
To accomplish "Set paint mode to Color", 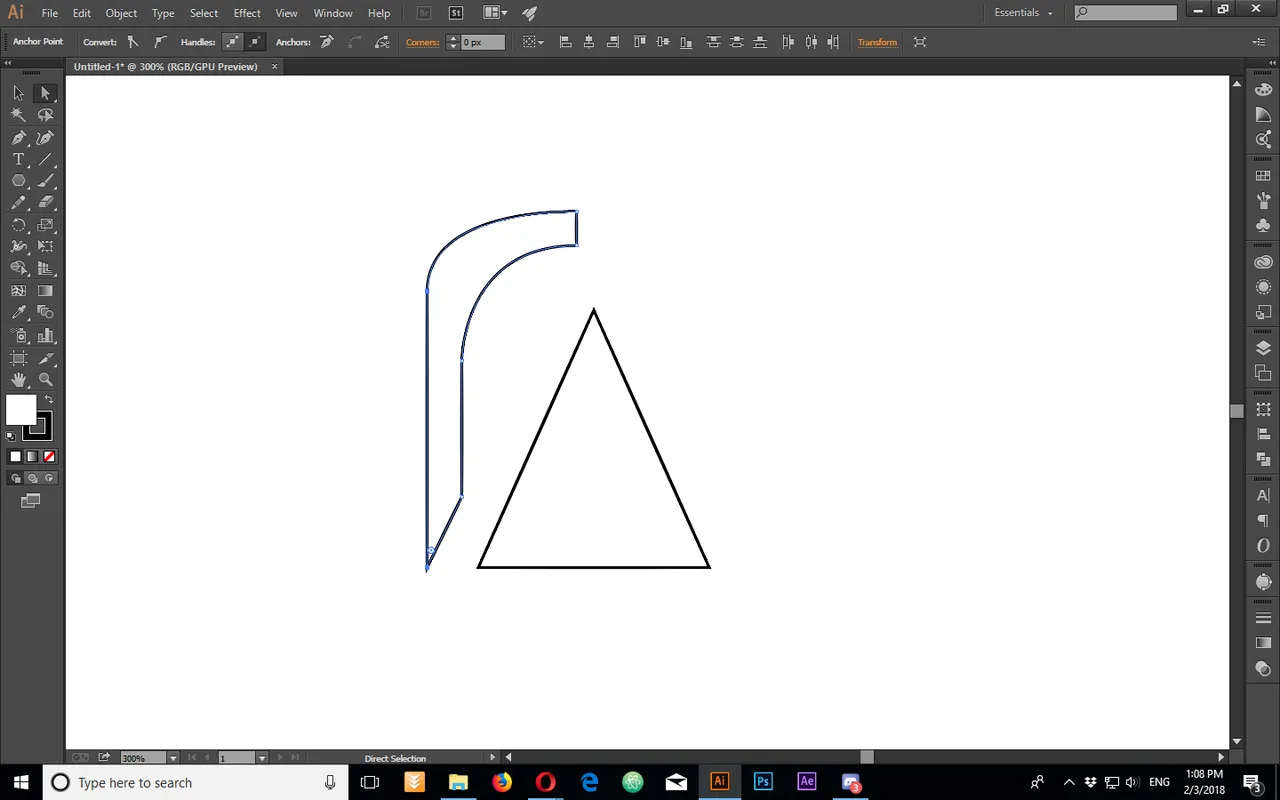I will pos(15,457).
